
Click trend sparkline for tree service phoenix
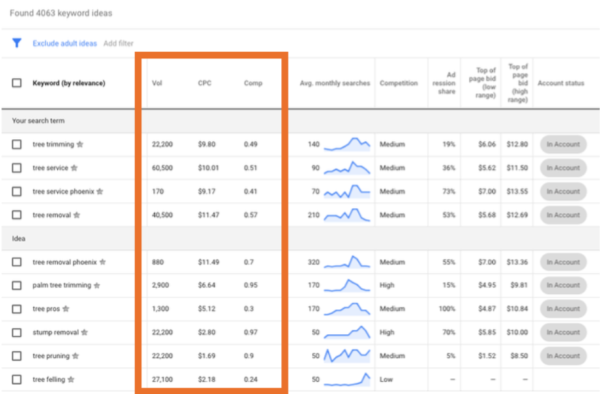[x=347, y=191]
